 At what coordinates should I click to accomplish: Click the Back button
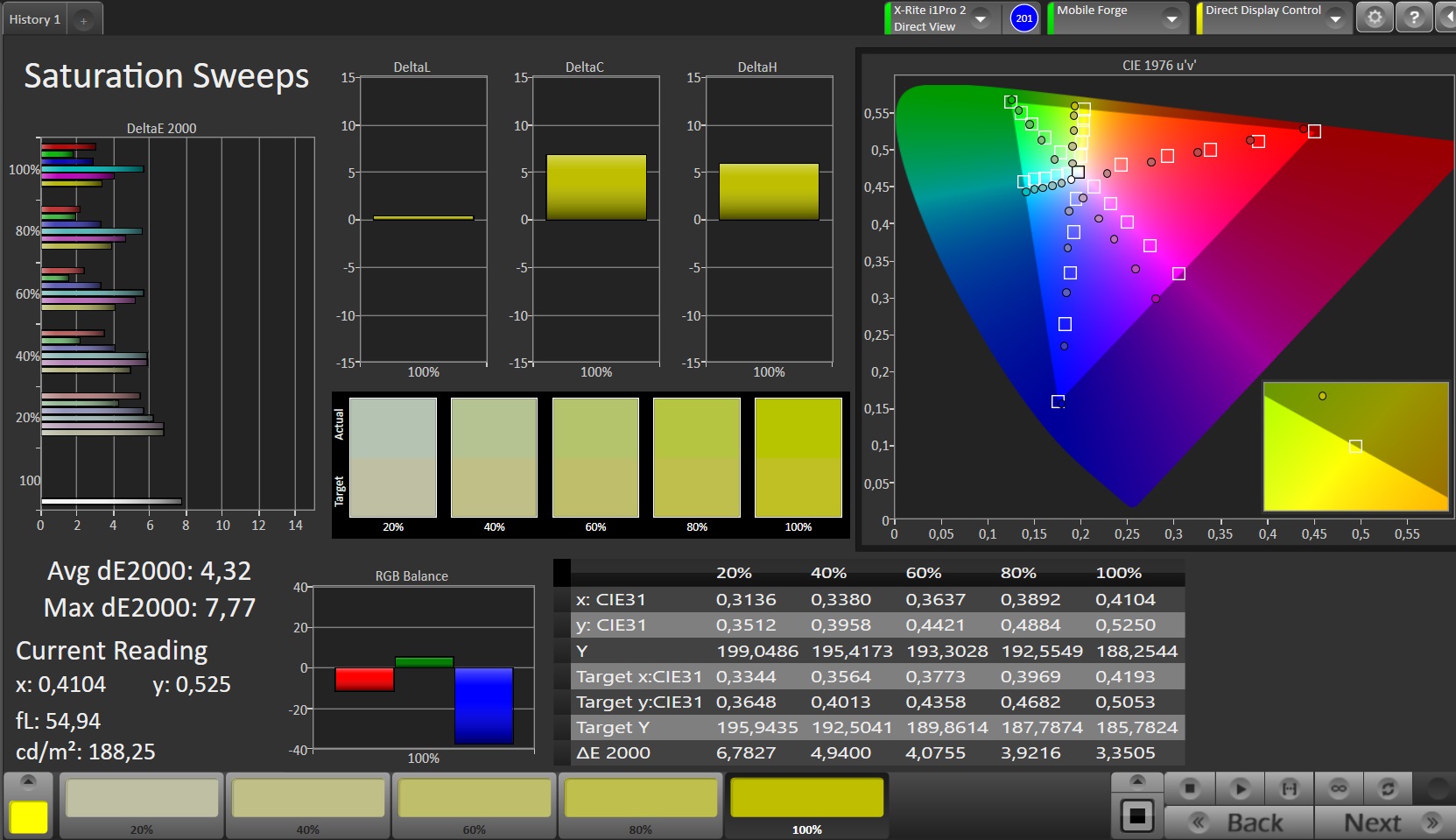coord(1239,822)
